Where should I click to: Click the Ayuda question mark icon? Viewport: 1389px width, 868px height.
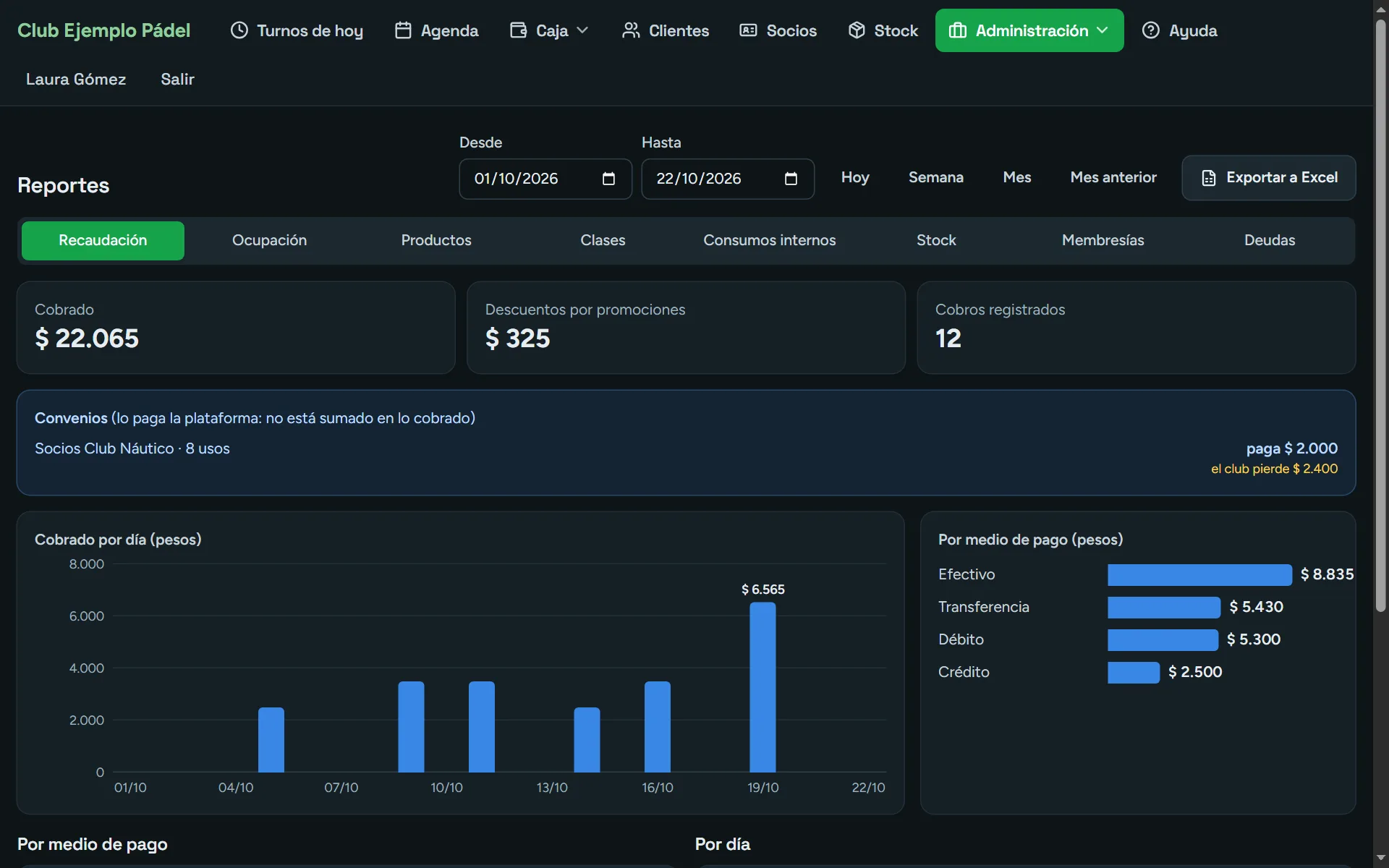click(1150, 30)
